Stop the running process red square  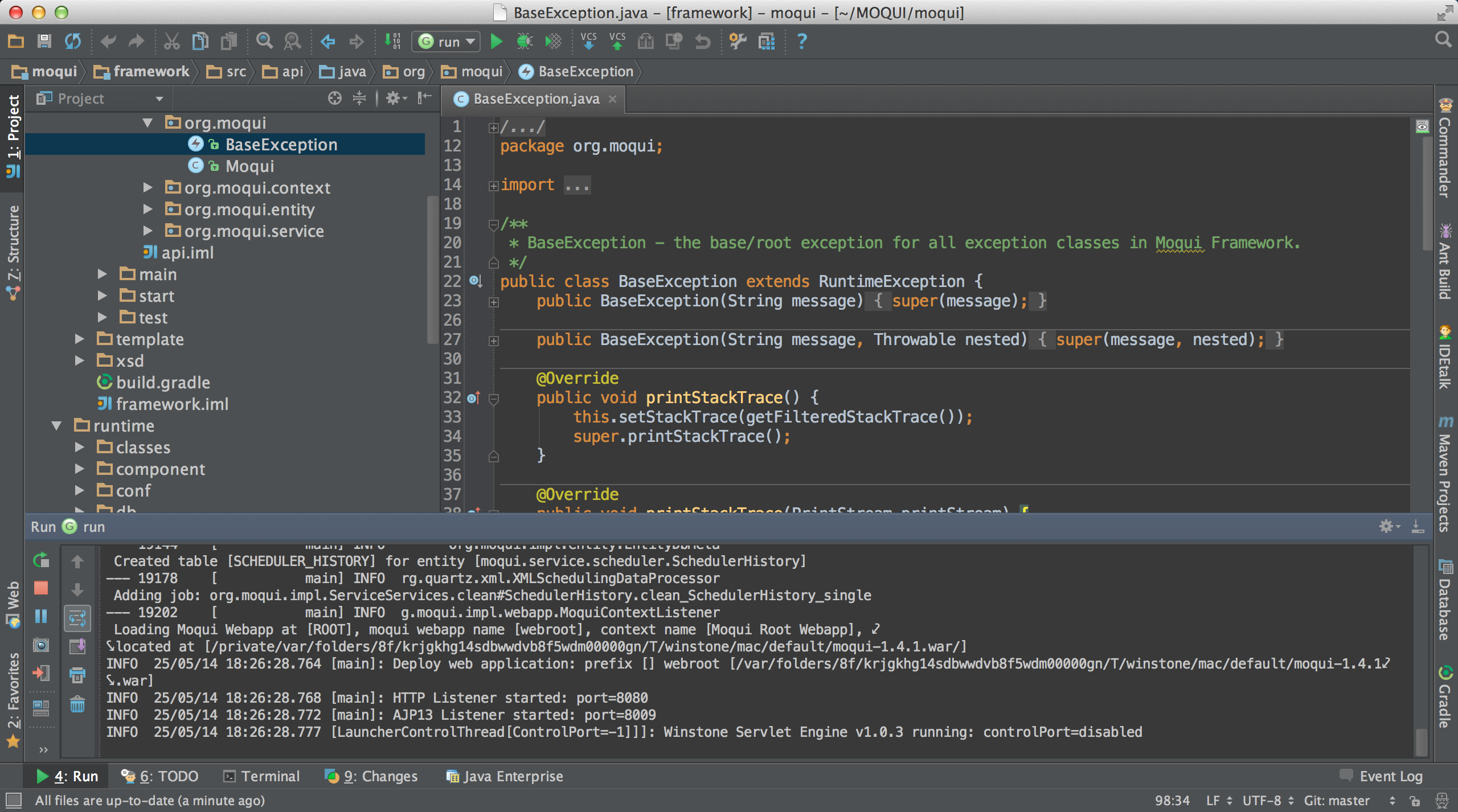tap(41, 588)
